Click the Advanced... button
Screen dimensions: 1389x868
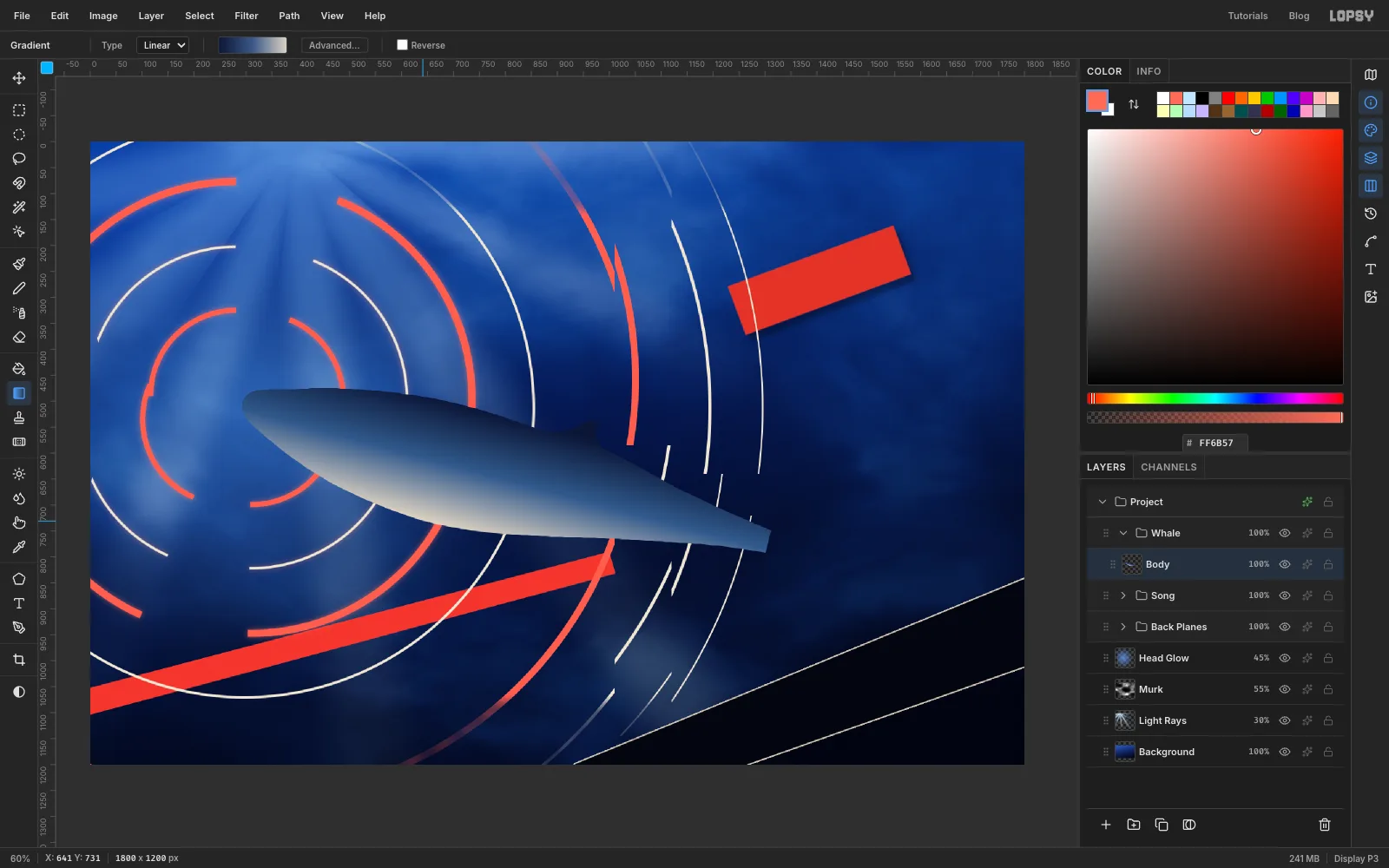[x=334, y=45]
